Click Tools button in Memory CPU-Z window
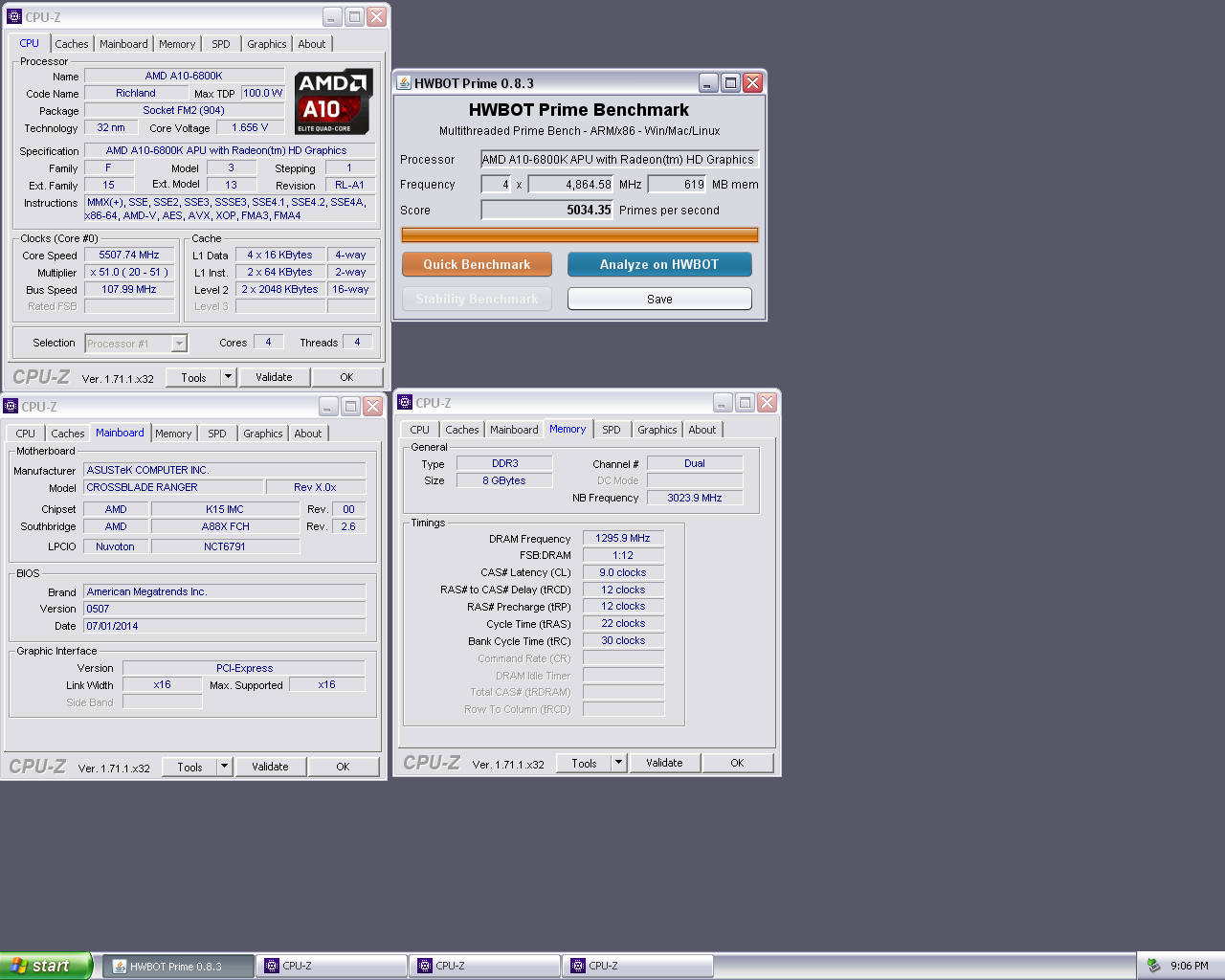The height and width of the screenshot is (980, 1225). coord(584,763)
